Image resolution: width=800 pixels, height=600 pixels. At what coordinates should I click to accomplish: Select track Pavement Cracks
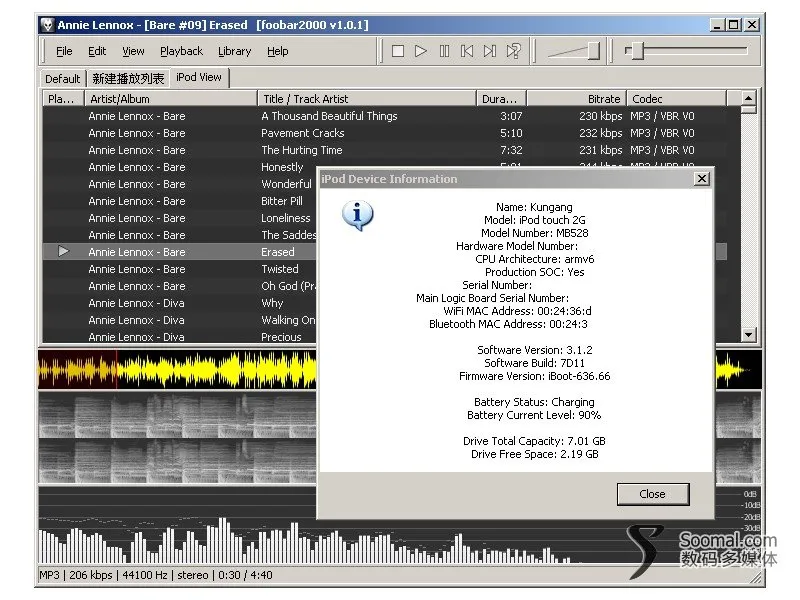tap(303, 133)
